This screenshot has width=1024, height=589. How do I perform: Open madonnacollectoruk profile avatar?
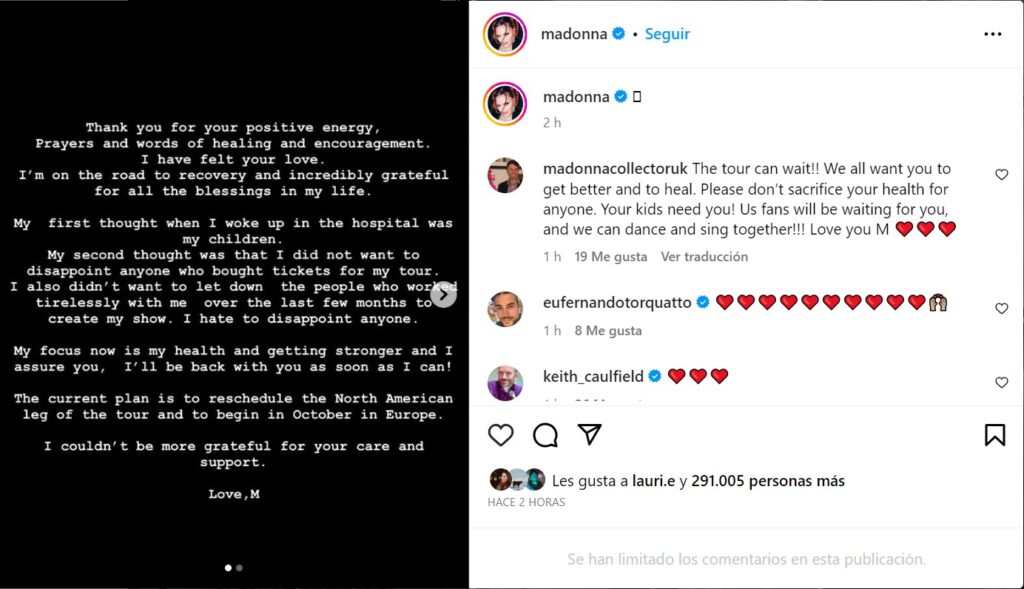click(x=505, y=175)
